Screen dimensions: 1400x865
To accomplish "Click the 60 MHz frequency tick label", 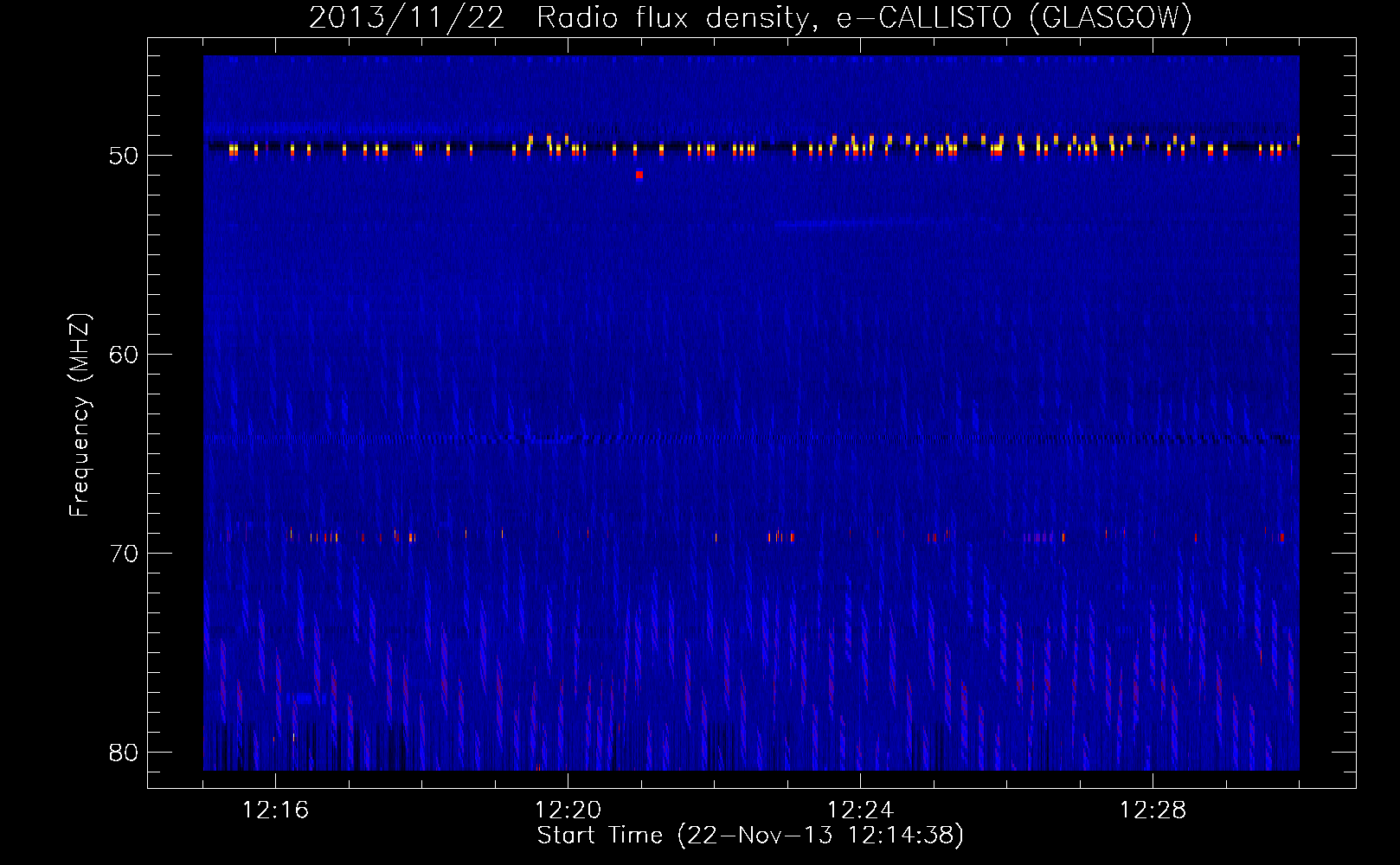I will [x=124, y=355].
